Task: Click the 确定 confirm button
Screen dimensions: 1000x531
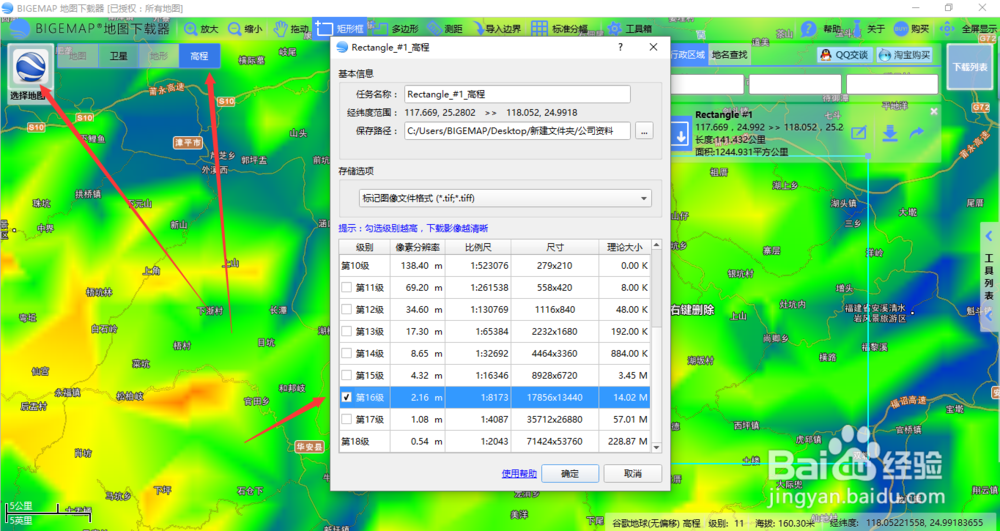Action: pyautogui.click(x=570, y=474)
